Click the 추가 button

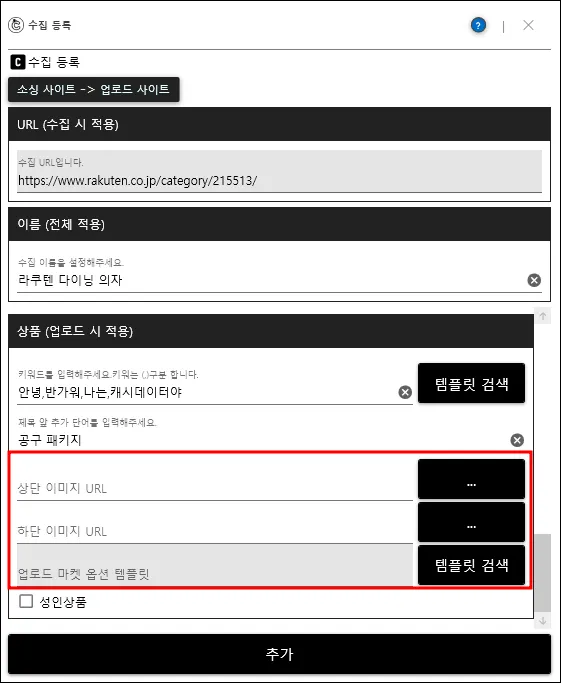pos(280,654)
